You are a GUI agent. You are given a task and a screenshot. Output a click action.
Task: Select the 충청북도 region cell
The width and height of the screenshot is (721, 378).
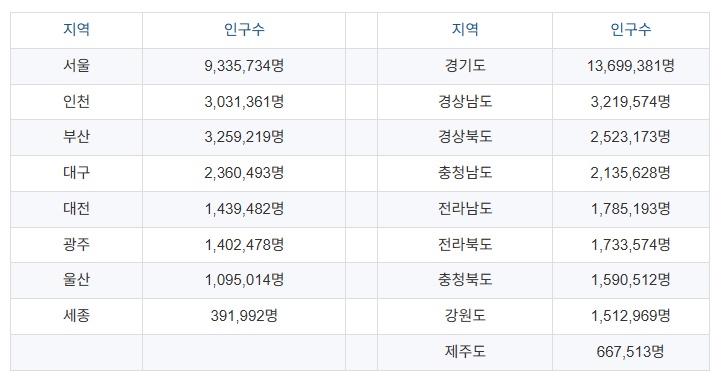click(465, 281)
